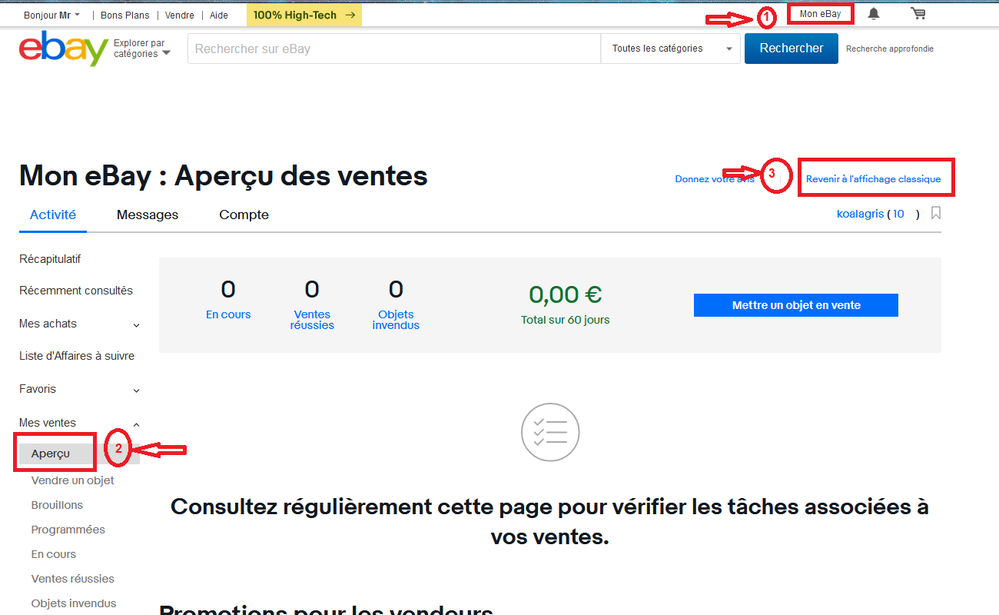The image size is (999, 615).
Task: Open the Vendre link in top bar
Action: click(180, 15)
